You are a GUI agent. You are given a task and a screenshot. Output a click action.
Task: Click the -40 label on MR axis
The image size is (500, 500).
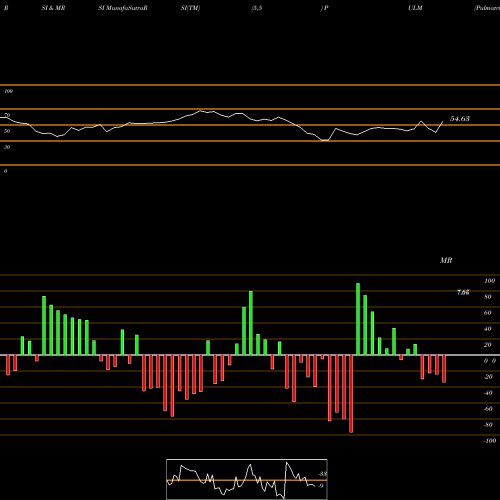[488, 393]
